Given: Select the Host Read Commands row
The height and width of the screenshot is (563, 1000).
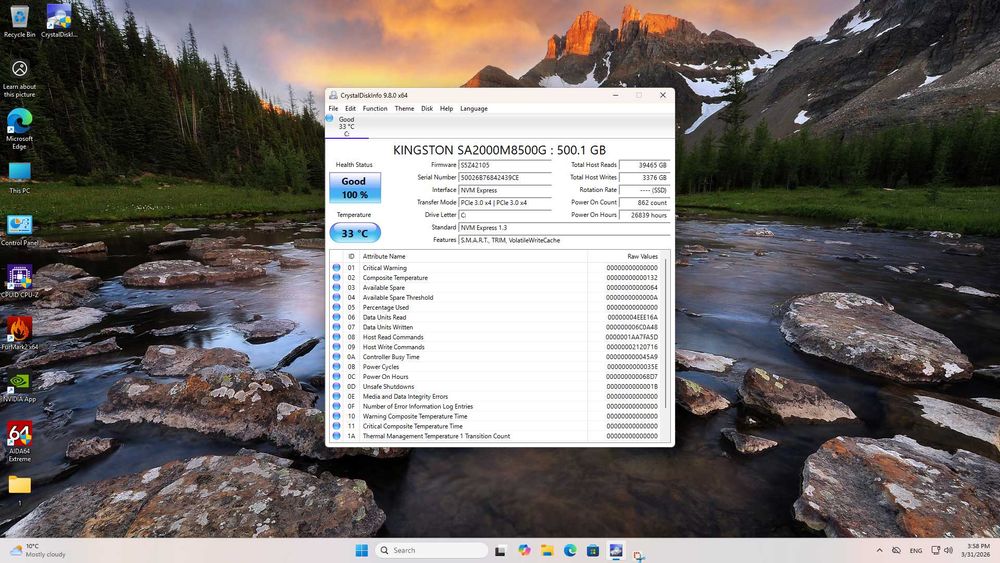Looking at the screenshot, I should click(497, 337).
